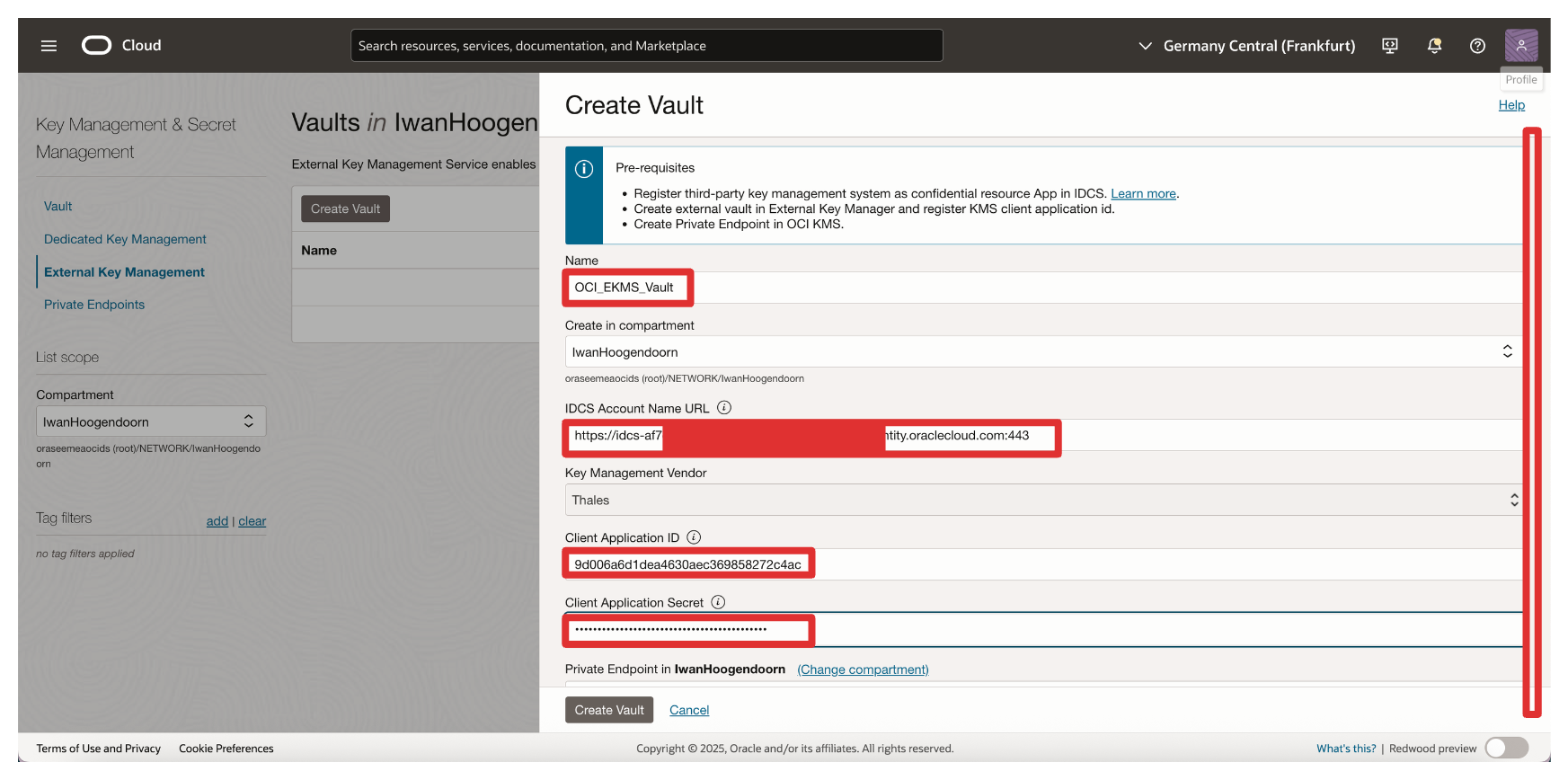Click info icon beside IDCS Account Name URL

pos(724,408)
